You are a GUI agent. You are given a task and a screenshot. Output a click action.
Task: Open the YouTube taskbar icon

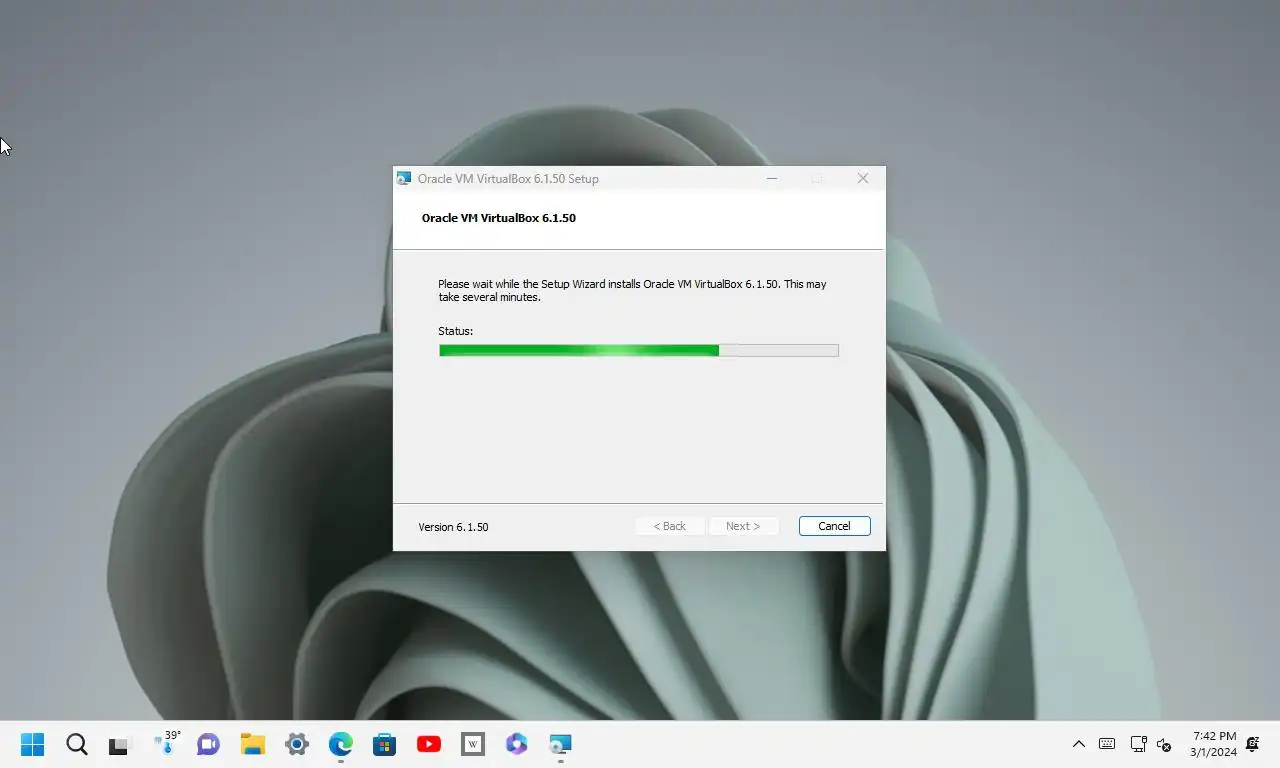pyautogui.click(x=429, y=744)
